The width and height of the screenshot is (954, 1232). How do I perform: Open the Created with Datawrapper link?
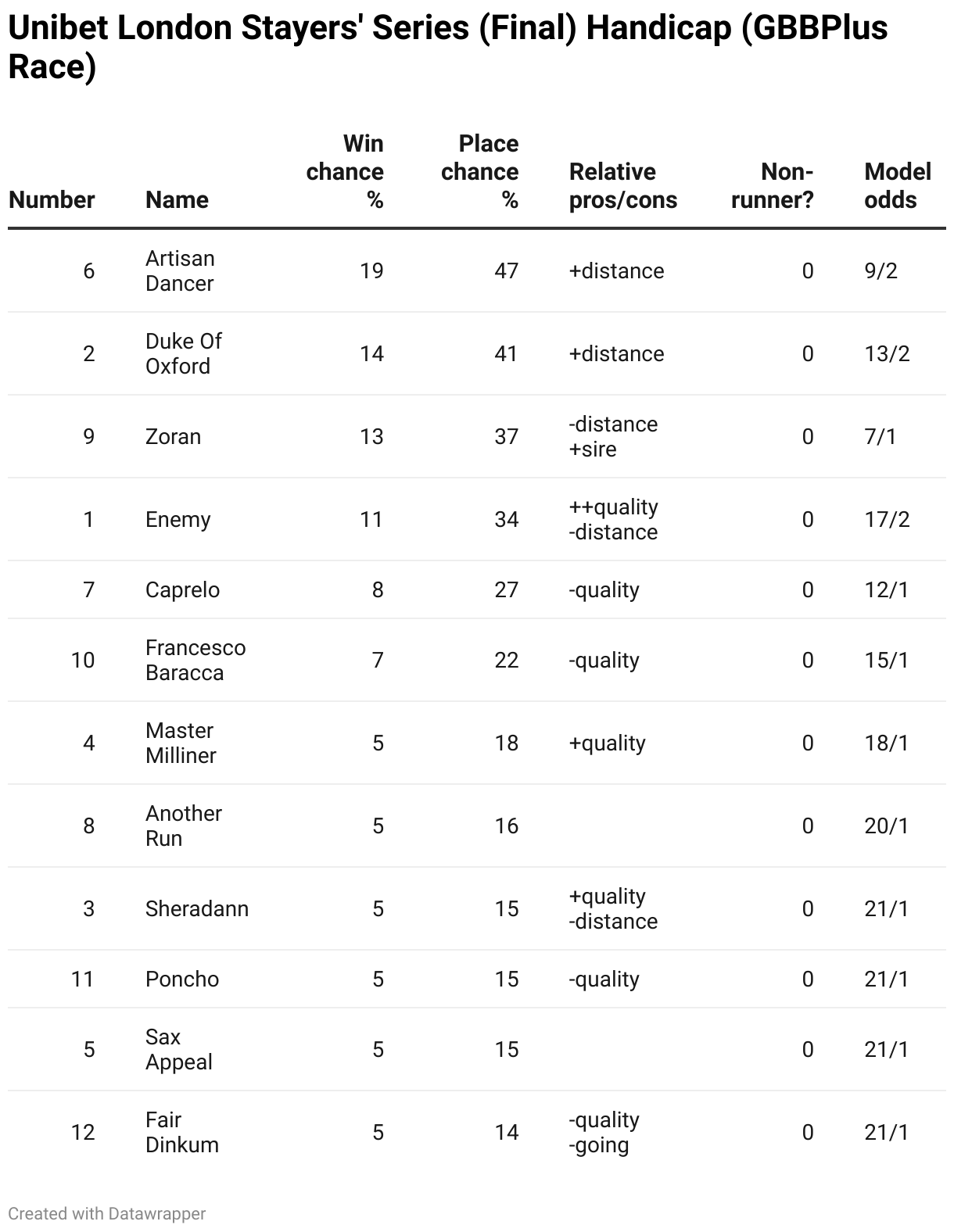tap(107, 1213)
